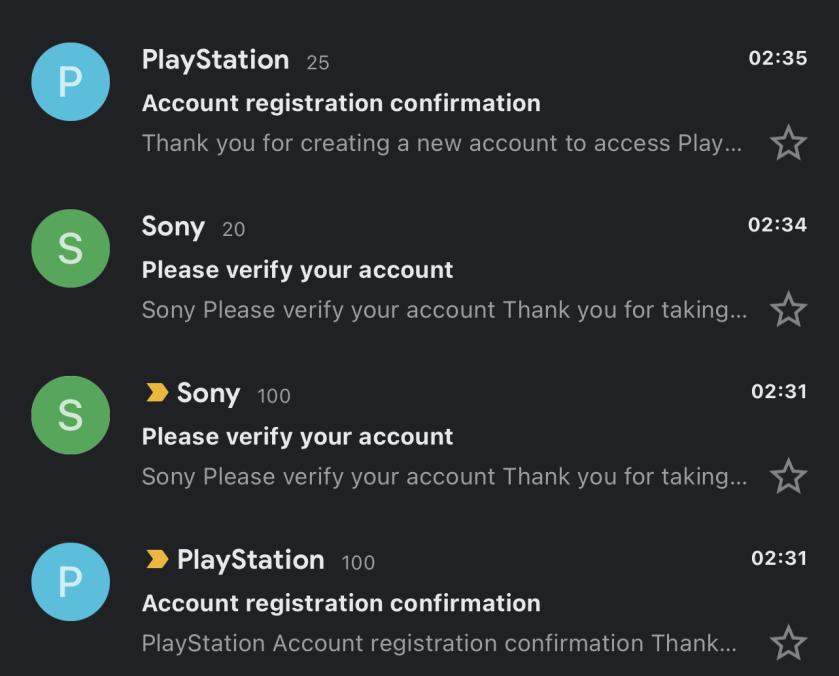
Task: Open Sony thread with 100 messages
Action: tap(420, 435)
